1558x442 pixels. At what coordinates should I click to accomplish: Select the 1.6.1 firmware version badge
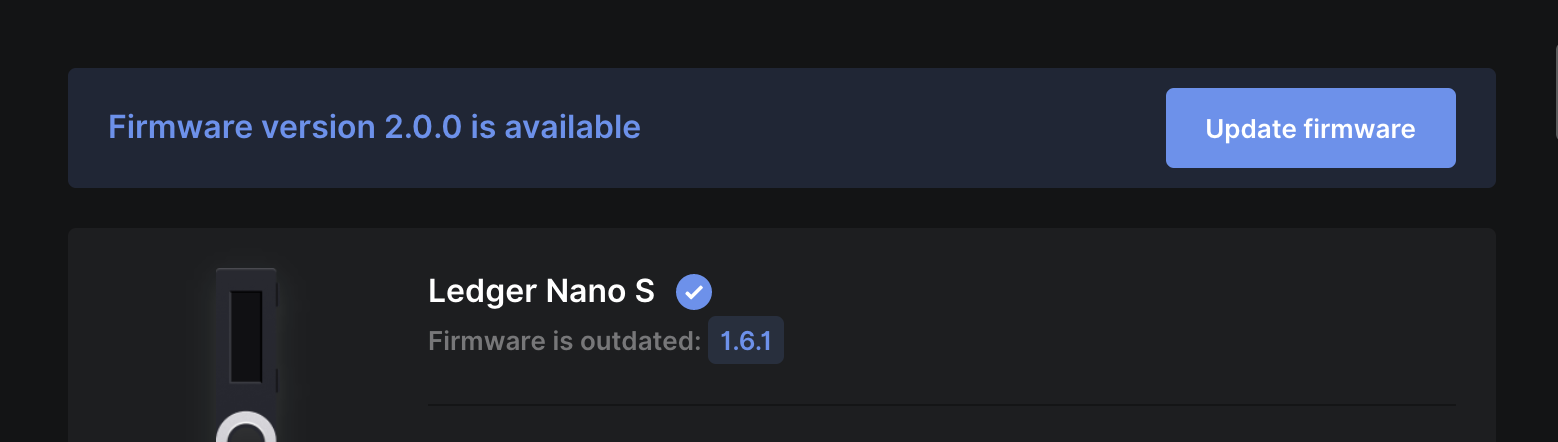(745, 341)
